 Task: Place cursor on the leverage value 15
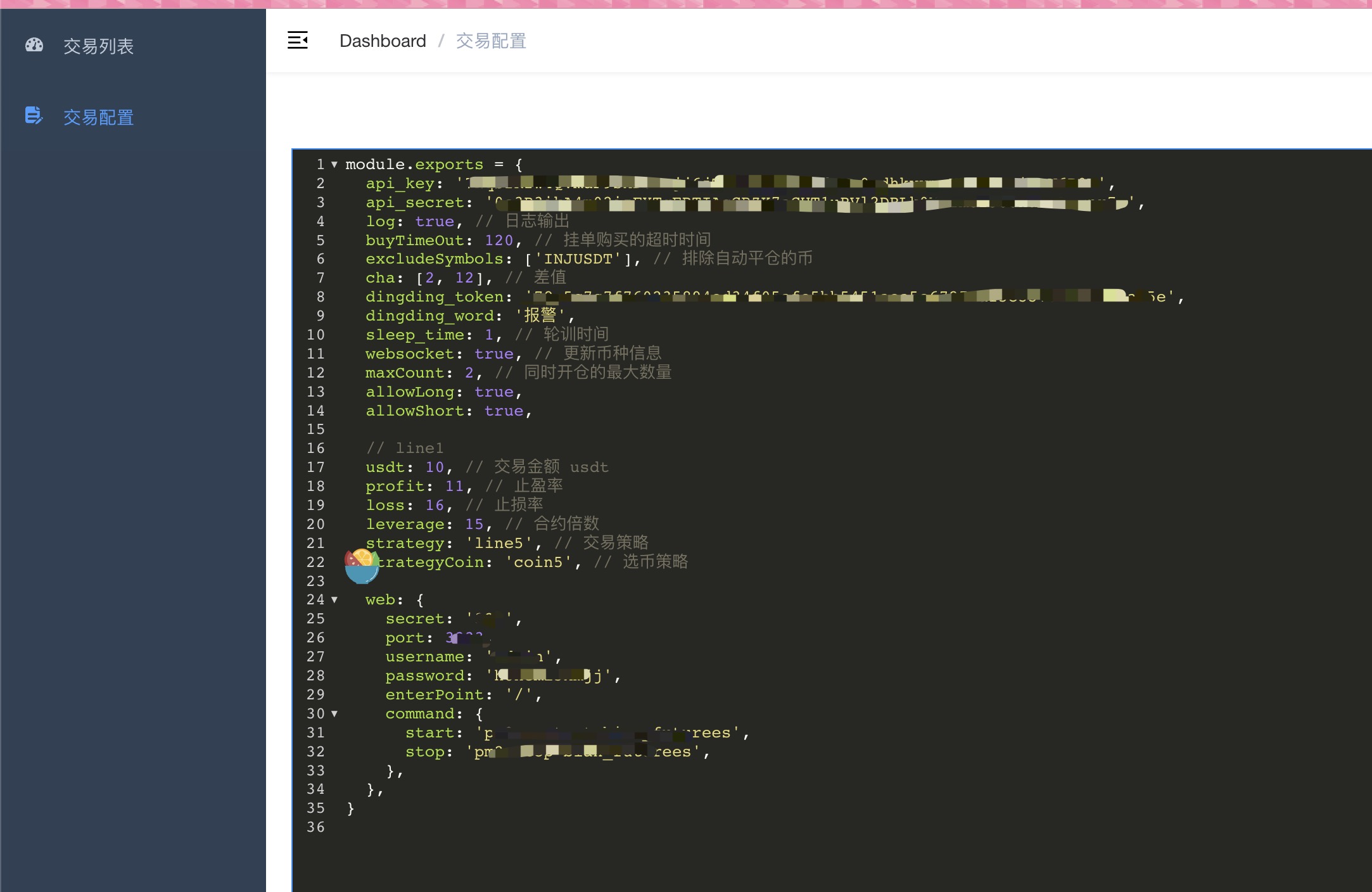click(x=474, y=525)
